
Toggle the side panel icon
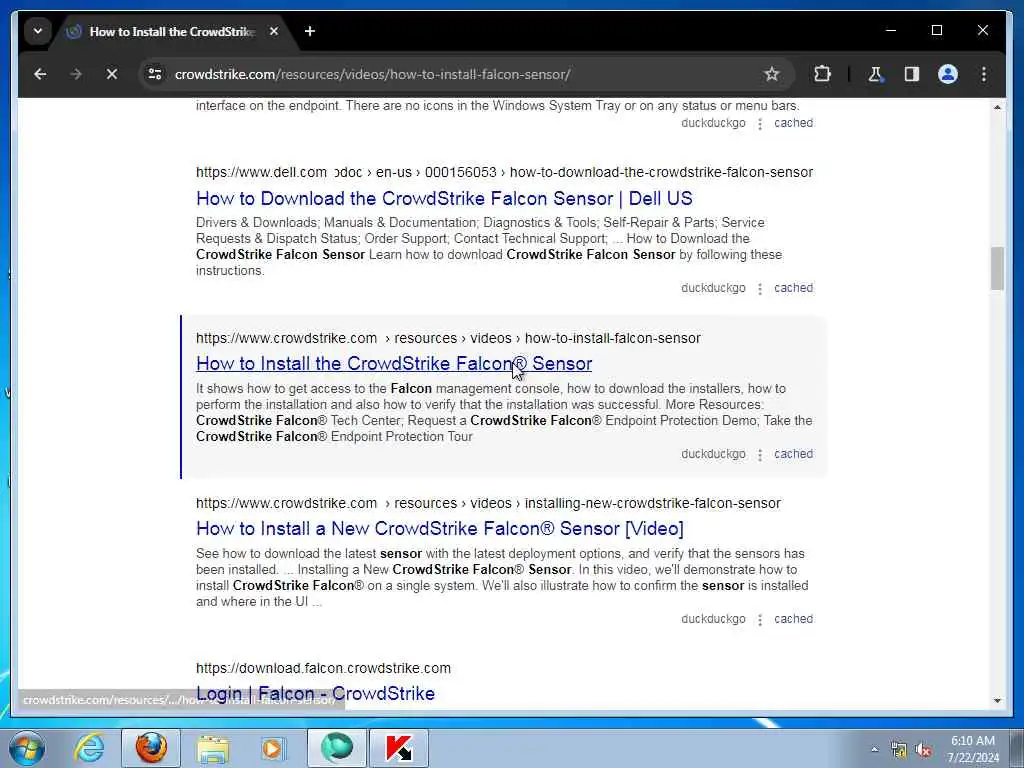tap(912, 74)
